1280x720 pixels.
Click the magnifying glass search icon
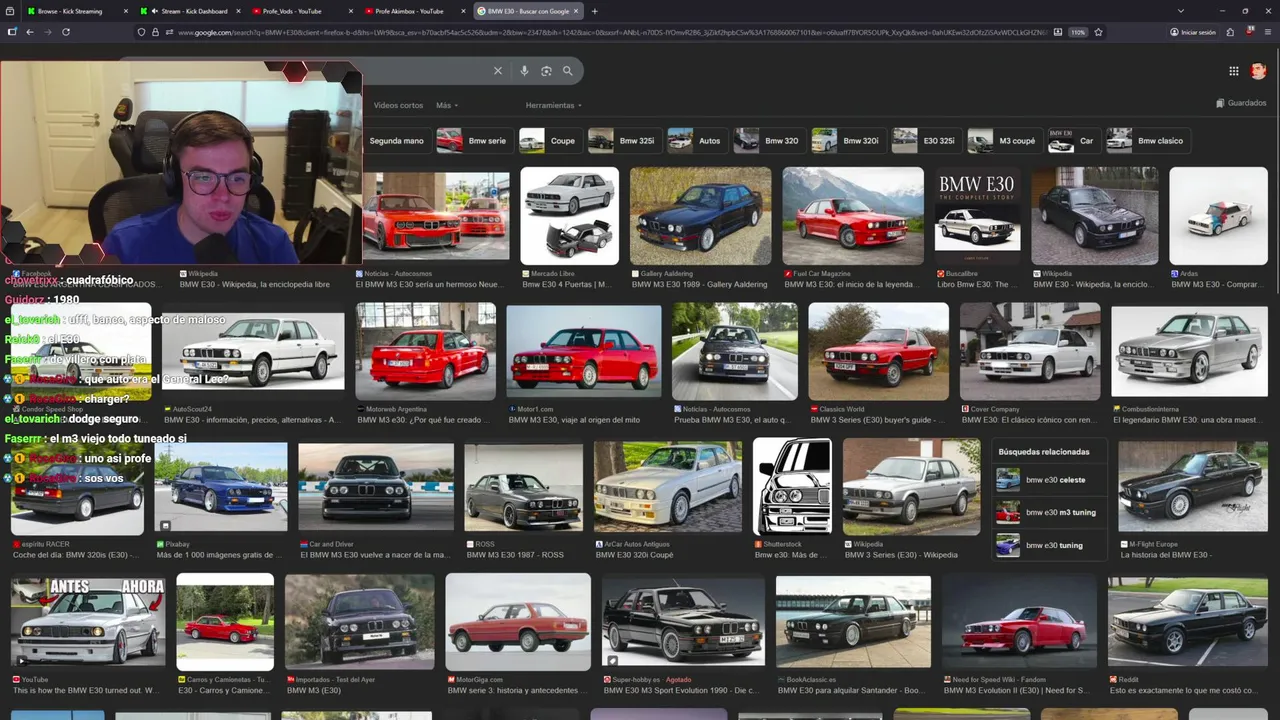pyautogui.click(x=568, y=71)
